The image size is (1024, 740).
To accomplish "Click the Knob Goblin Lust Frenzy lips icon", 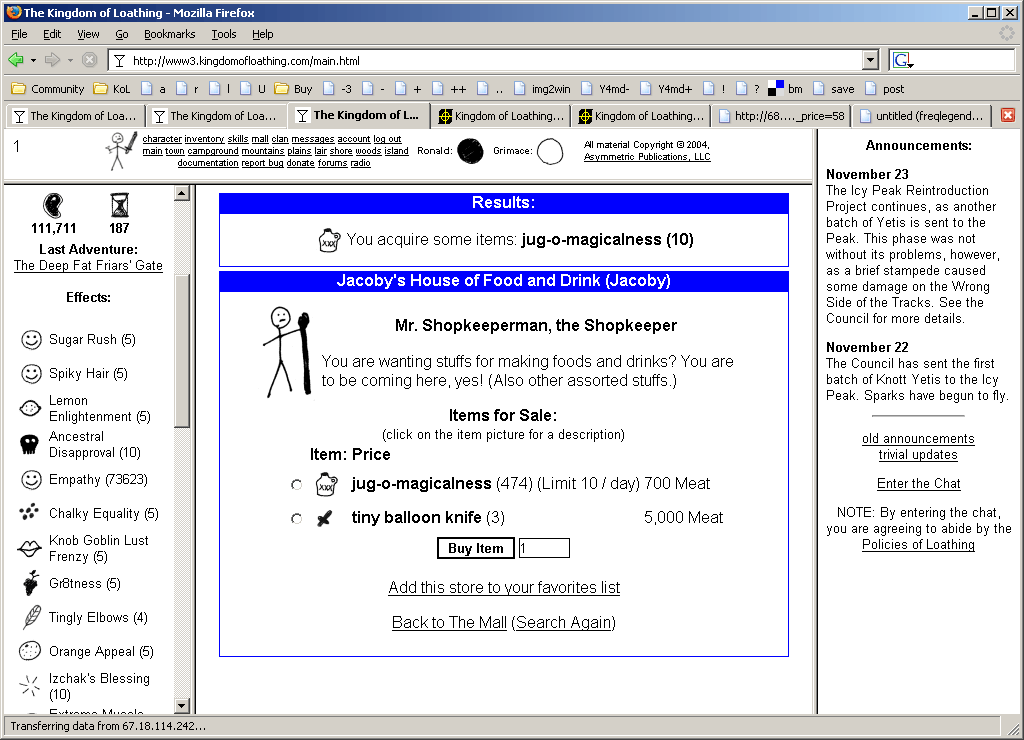I will (29, 549).
